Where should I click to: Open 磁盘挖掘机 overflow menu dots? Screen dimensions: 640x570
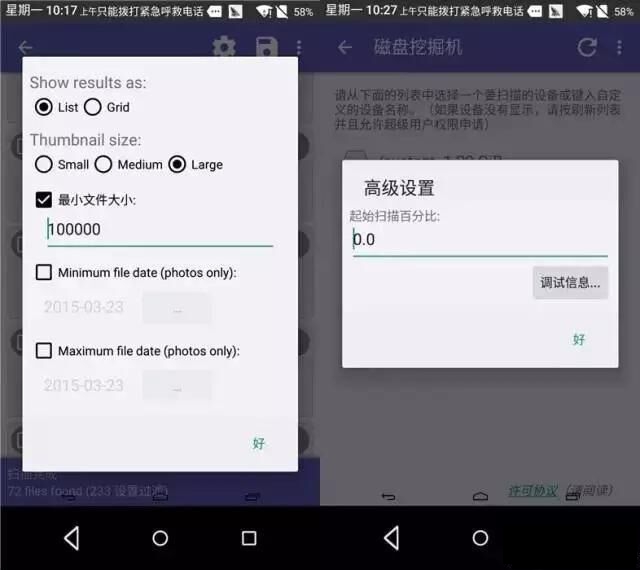click(x=620, y=47)
